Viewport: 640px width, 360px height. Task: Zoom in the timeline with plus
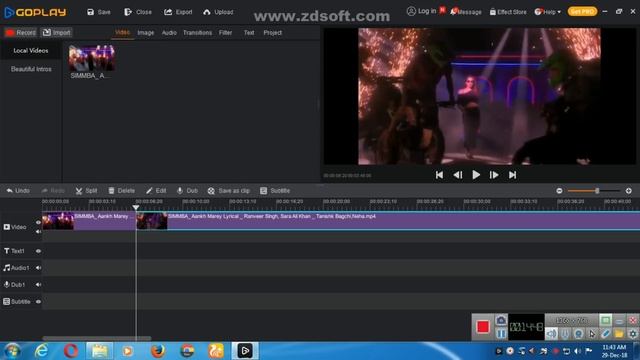point(629,191)
